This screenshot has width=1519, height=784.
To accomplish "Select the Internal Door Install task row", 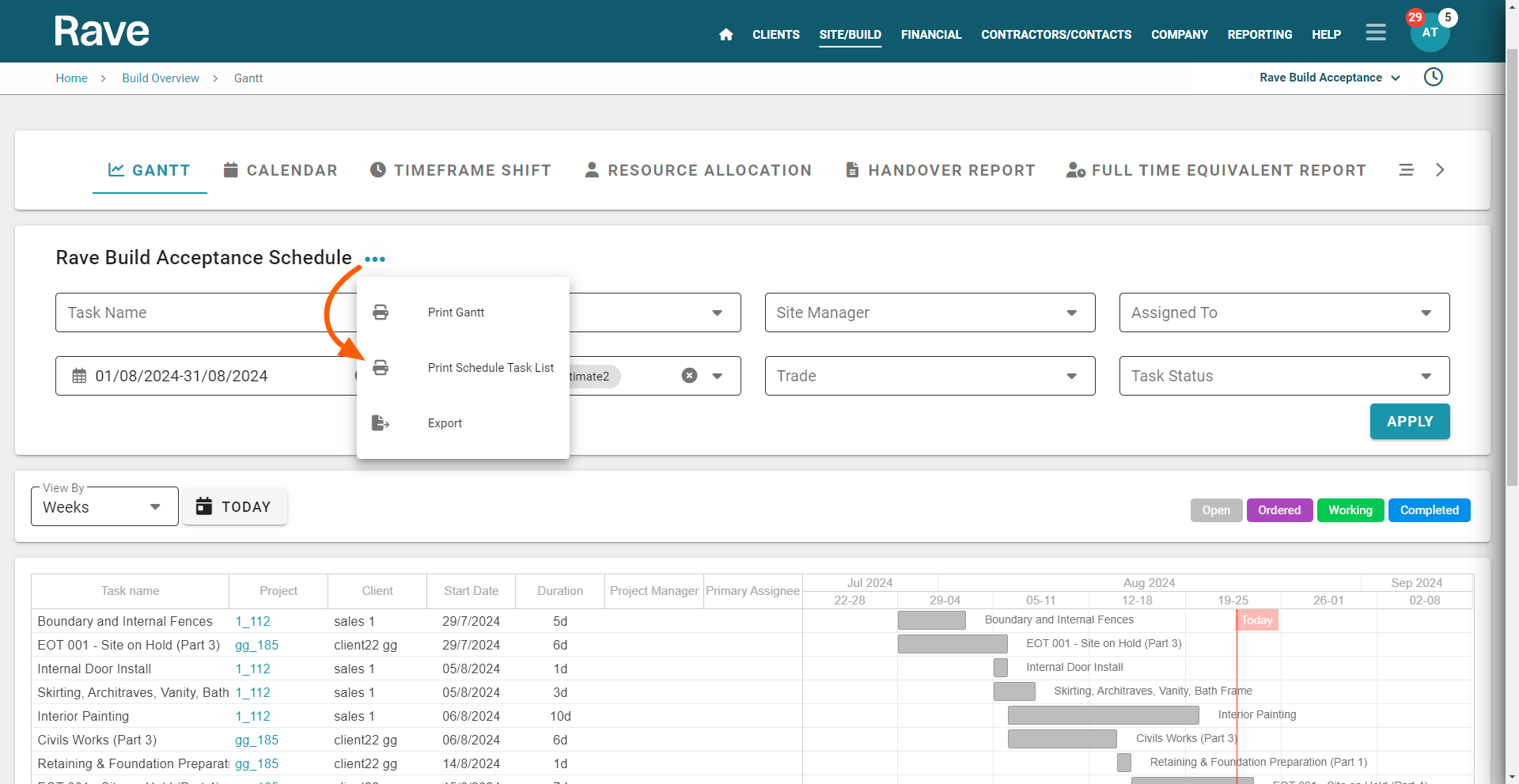I will point(417,668).
